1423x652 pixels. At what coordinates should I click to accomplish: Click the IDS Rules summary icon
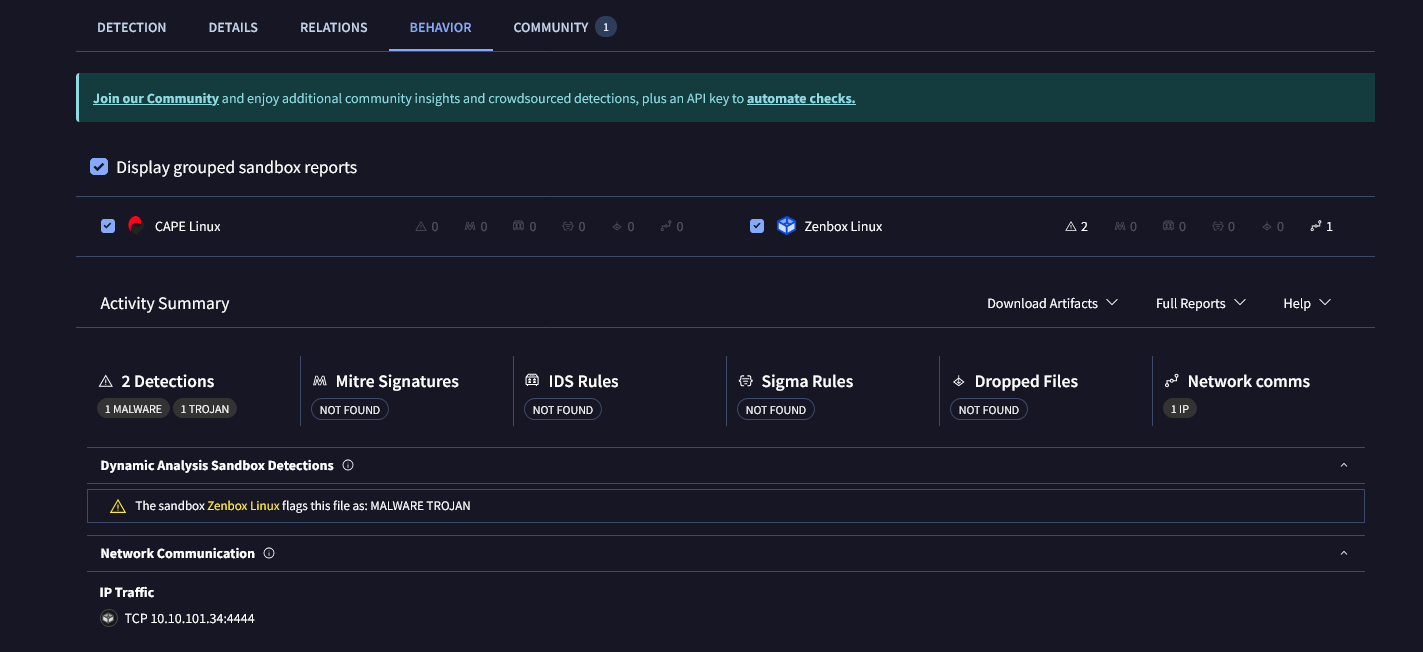(x=532, y=381)
